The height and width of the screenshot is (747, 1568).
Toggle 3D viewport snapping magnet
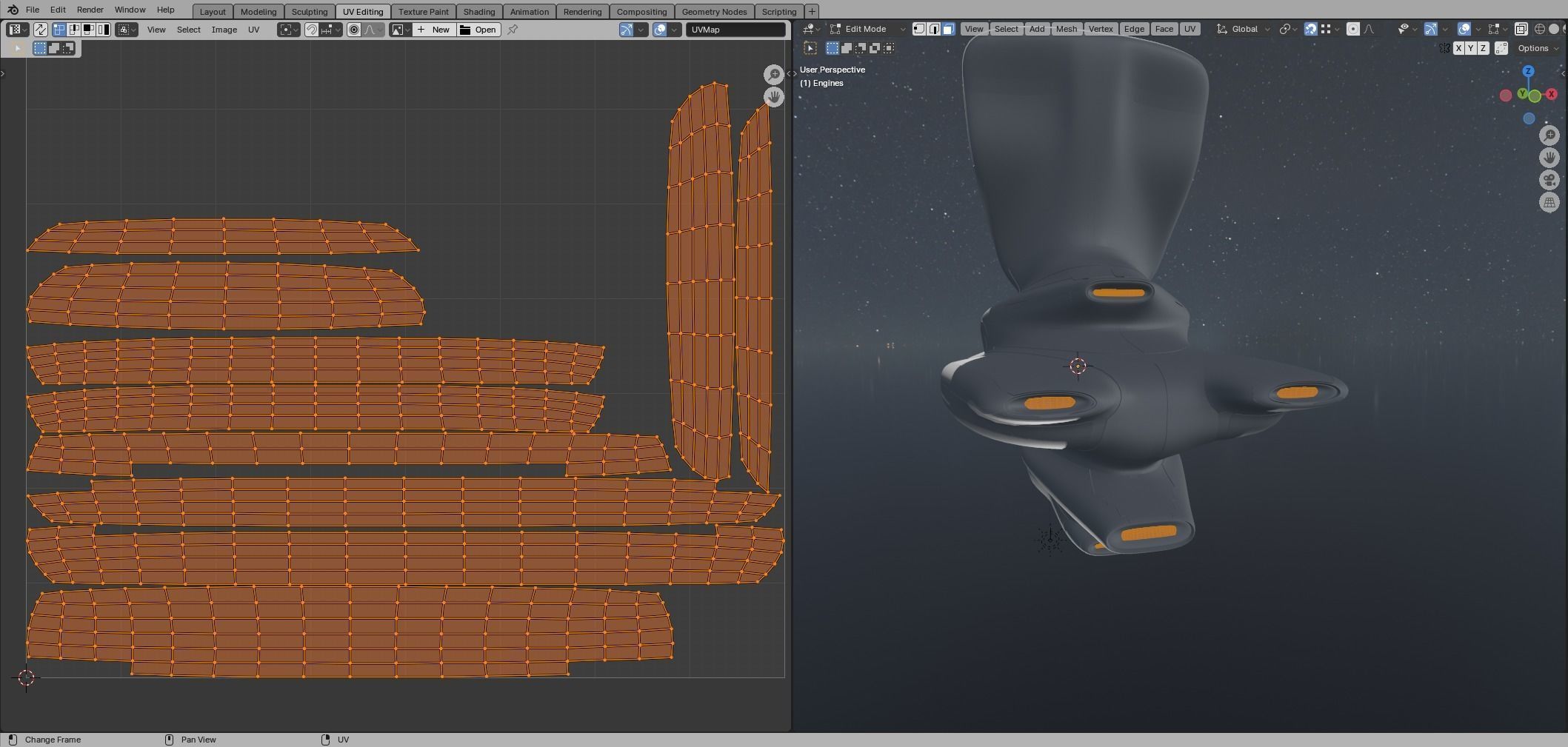pyautogui.click(x=1310, y=29)
